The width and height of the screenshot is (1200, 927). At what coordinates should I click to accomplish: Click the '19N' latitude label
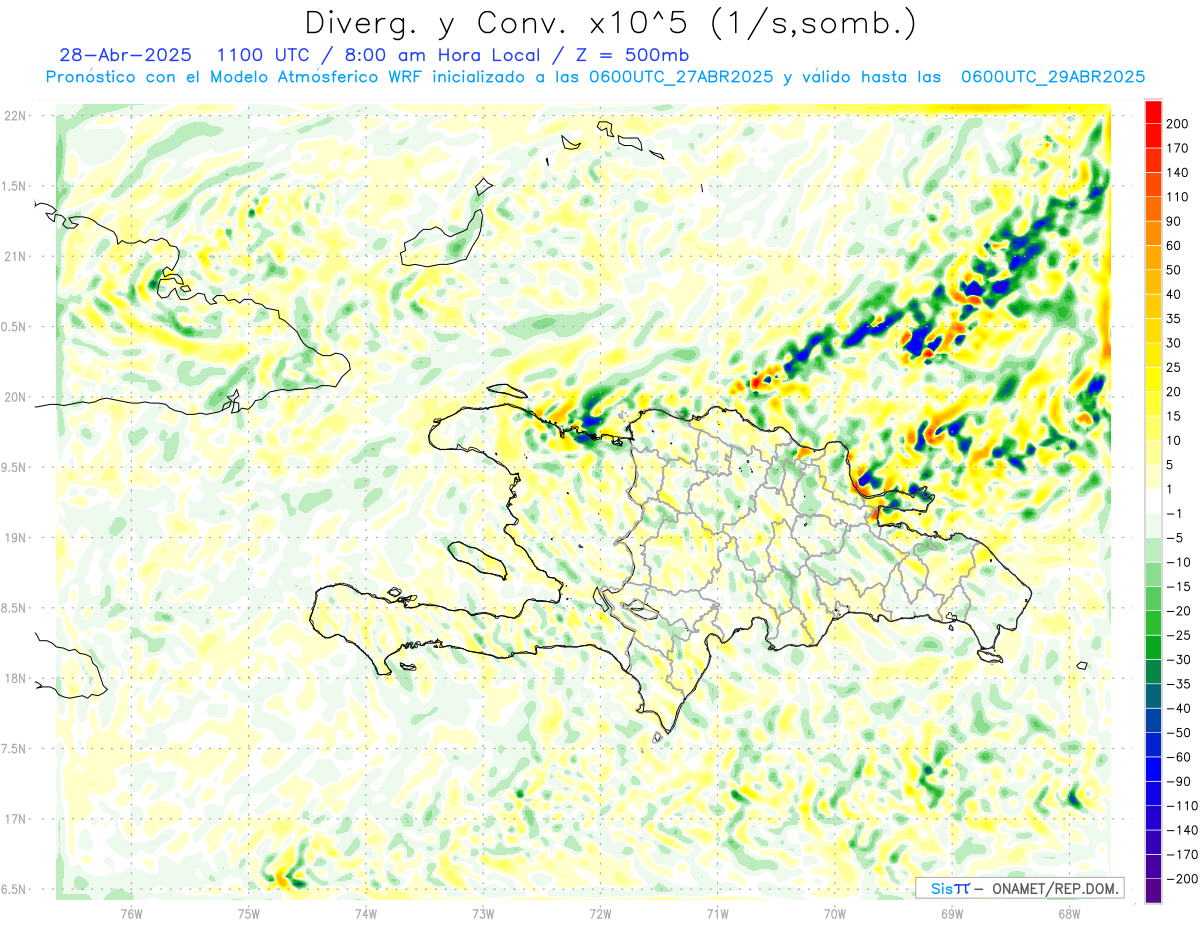click(14, 538)
